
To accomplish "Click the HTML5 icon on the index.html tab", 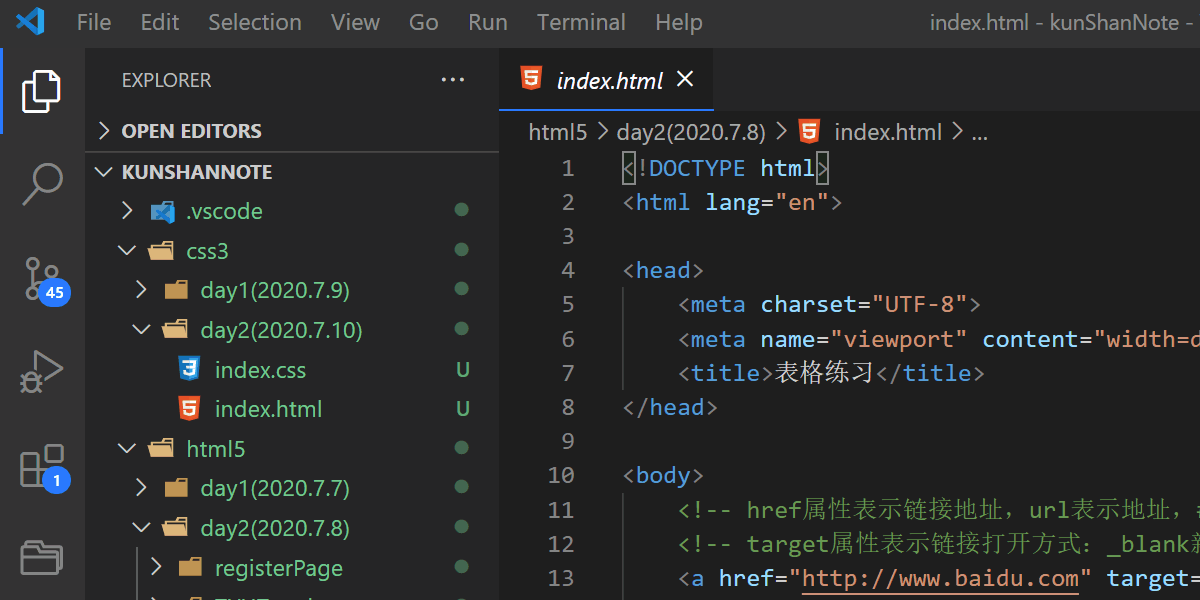I will coord(531,79).
